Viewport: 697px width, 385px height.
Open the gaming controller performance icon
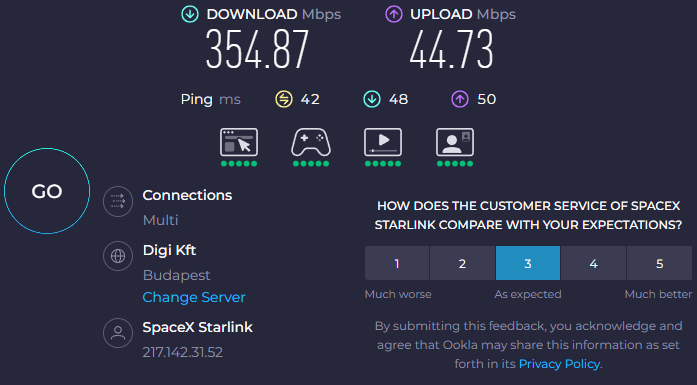(311, 142)
